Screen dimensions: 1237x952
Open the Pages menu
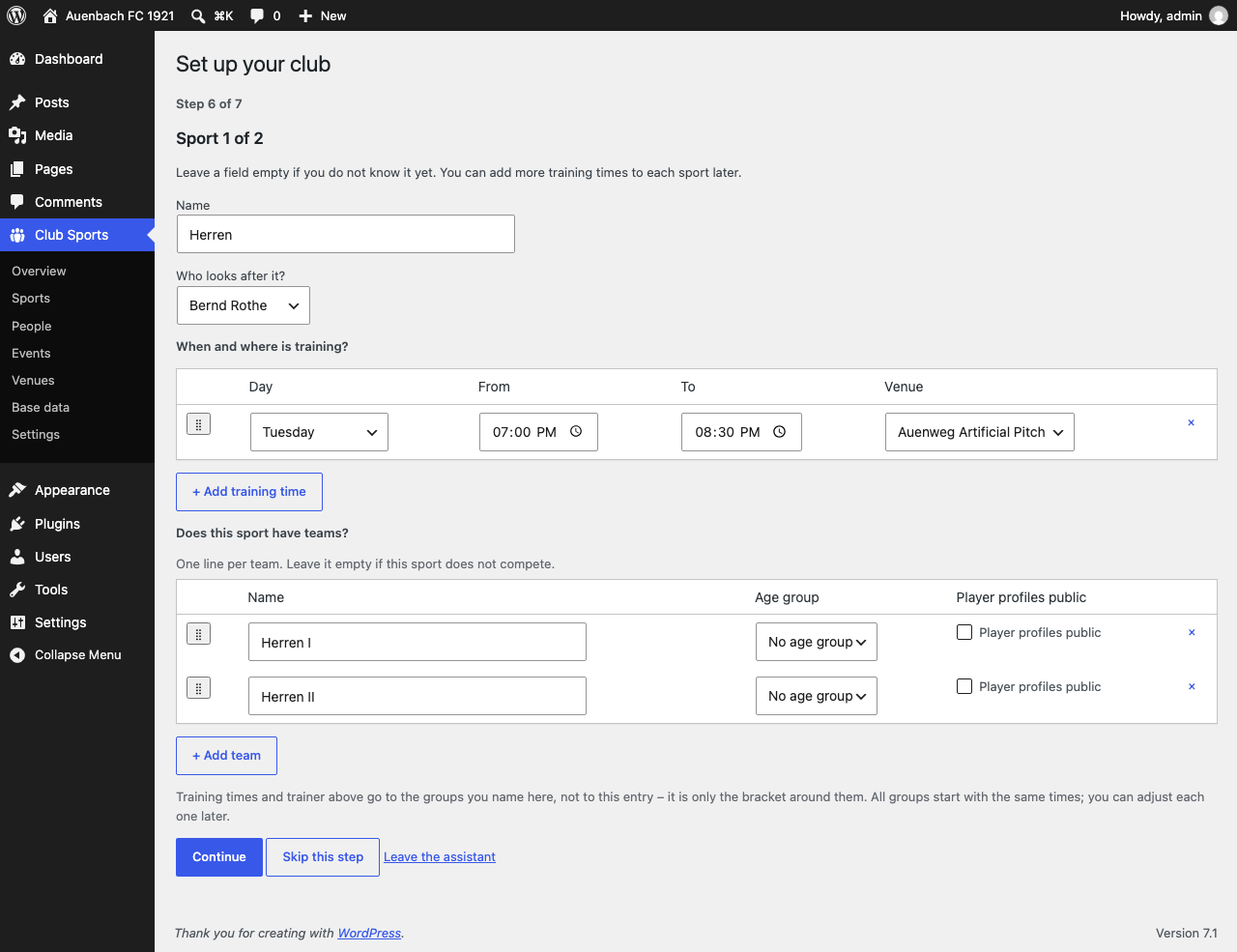[77, 169]
